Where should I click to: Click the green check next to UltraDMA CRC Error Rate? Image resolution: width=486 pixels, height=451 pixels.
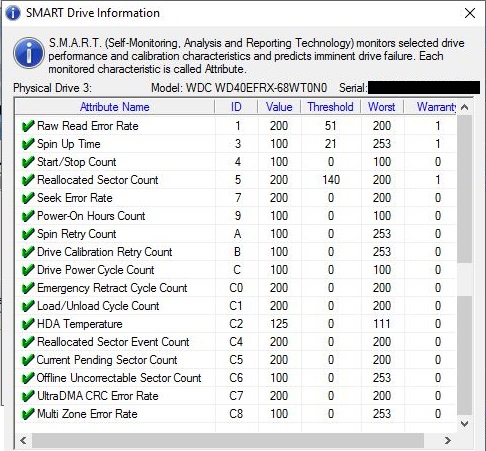click(x=28, y=396)
